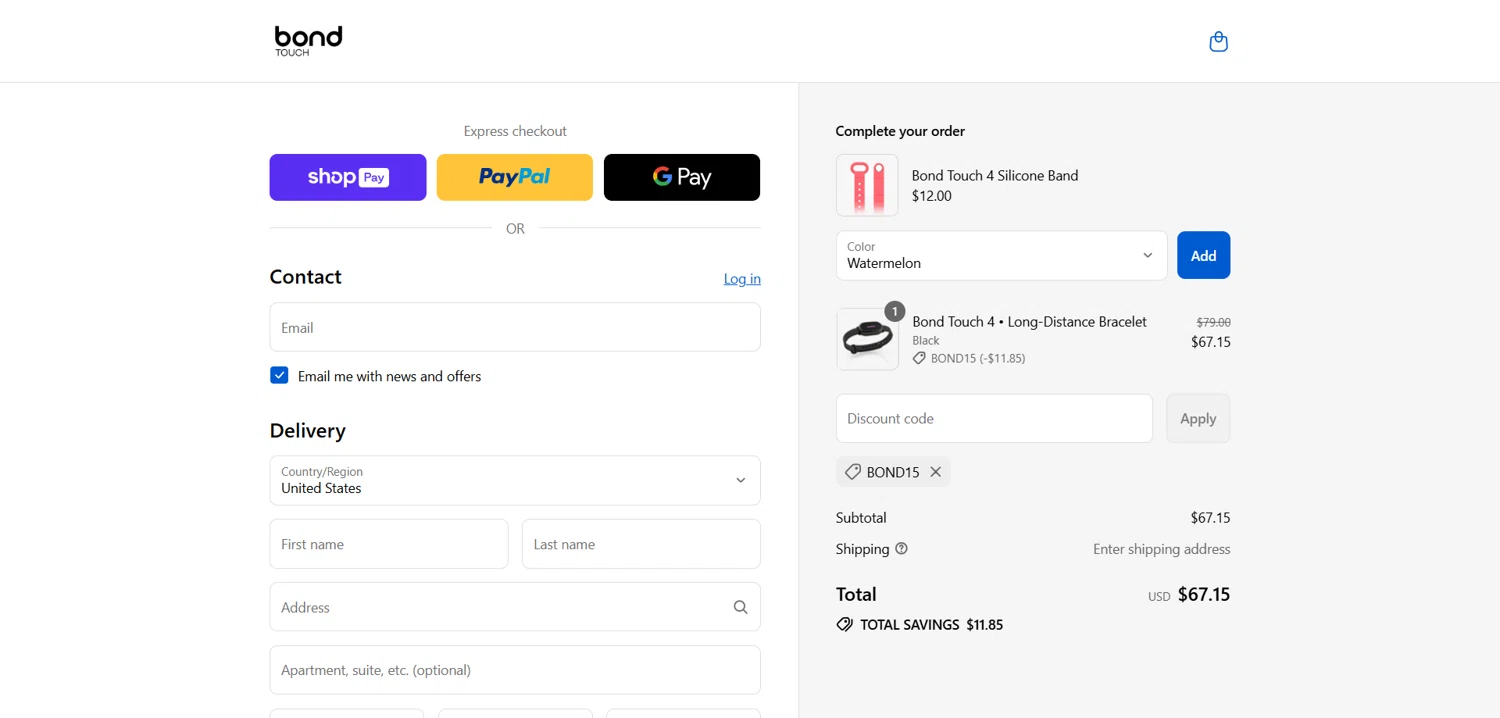Apply the discount code

[1198, 418]
